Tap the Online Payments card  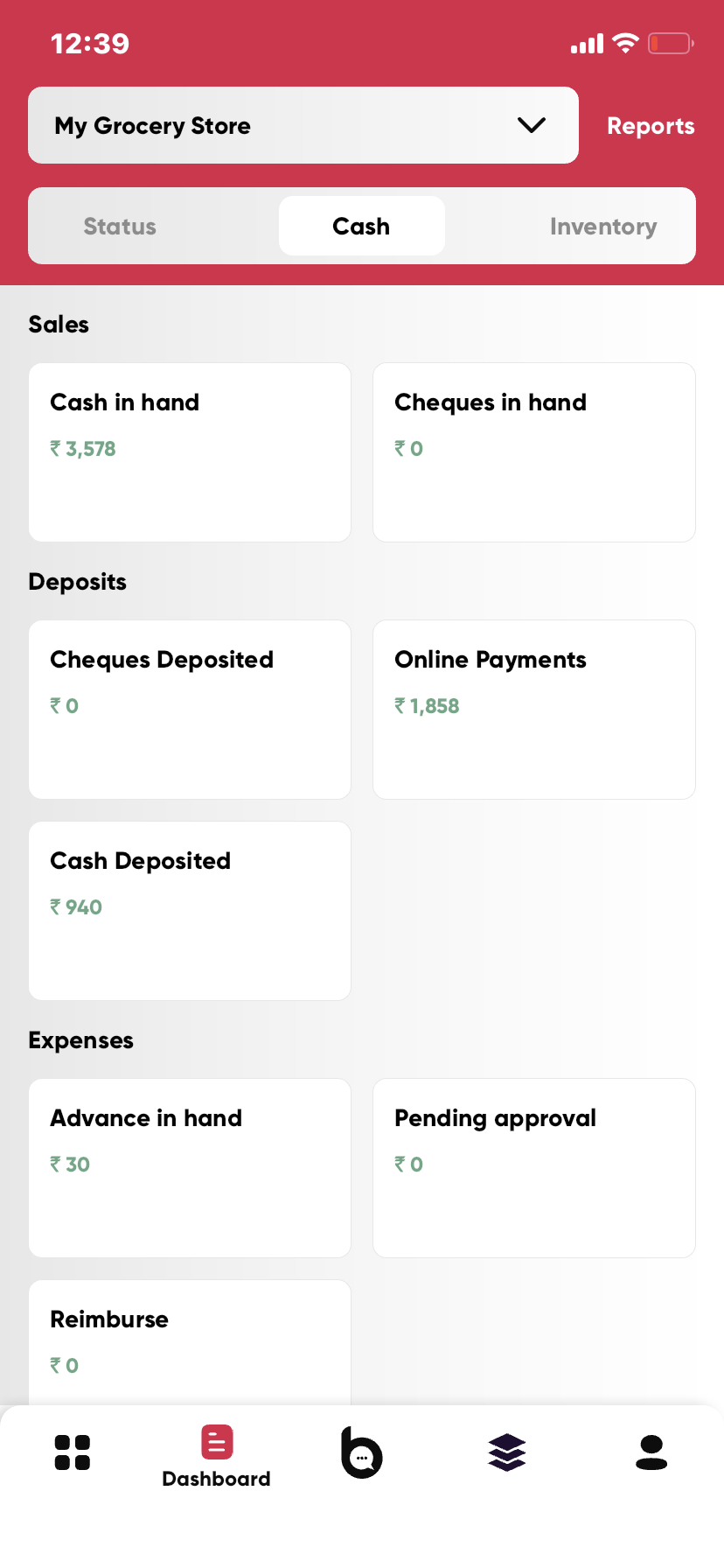pyautogui.click(x=534, y=710)
